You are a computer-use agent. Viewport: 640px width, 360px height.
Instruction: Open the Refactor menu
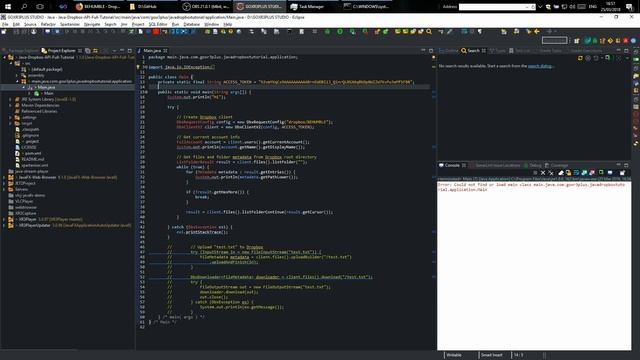pyautogui.click(x=48, y=24)
